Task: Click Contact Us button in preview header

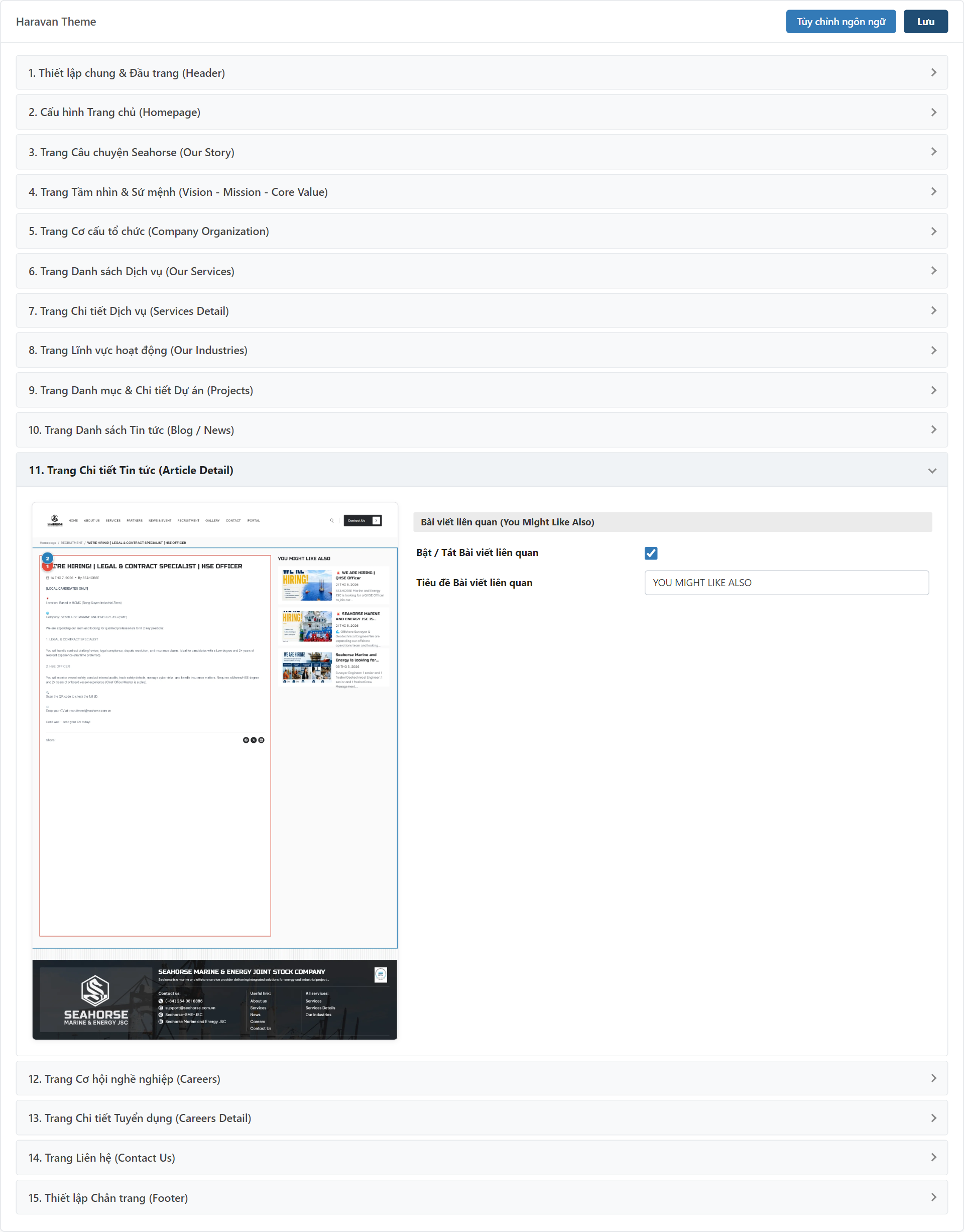Action: (363, 521)
